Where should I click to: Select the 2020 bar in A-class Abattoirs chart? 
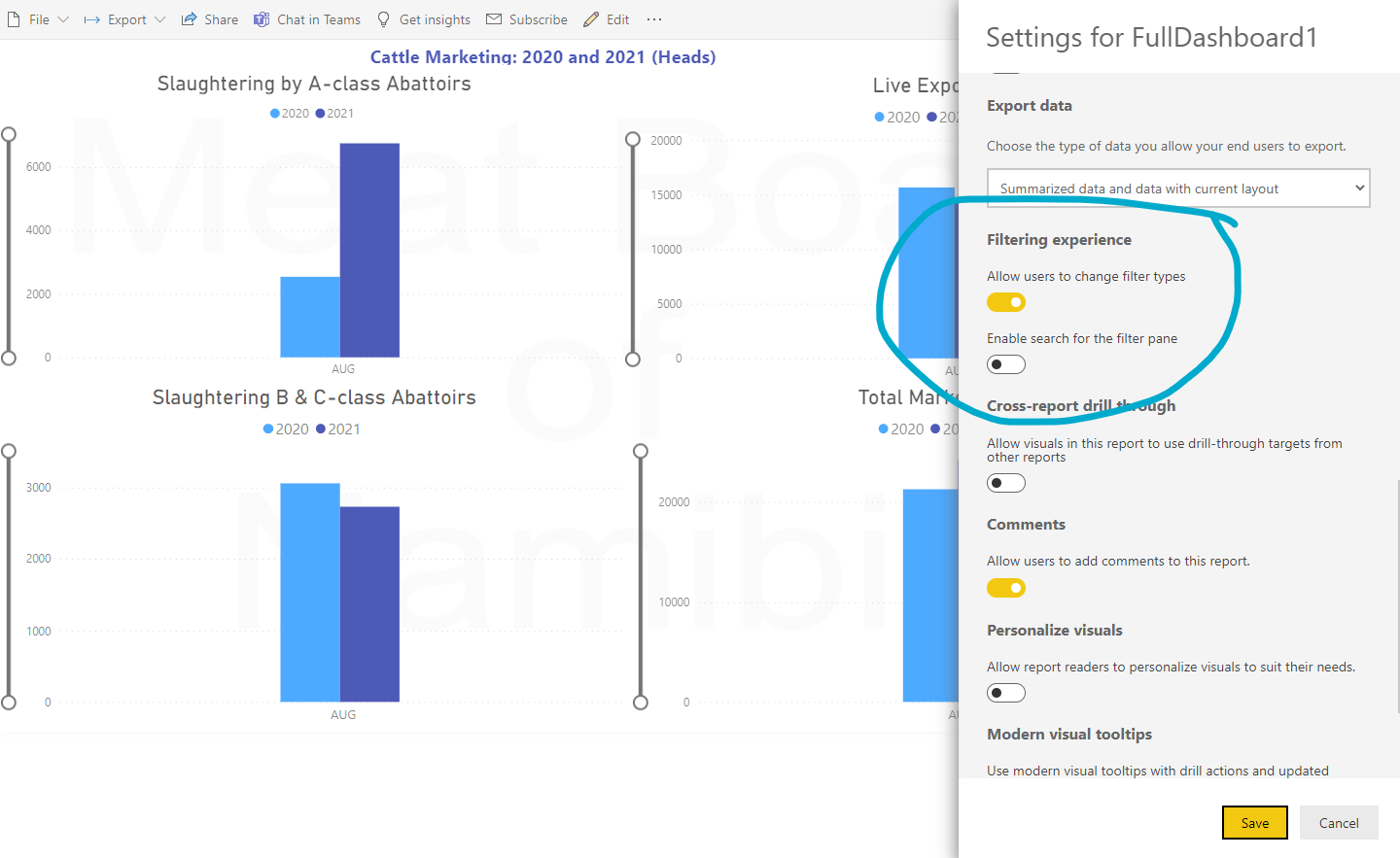[x=310, y=317]
